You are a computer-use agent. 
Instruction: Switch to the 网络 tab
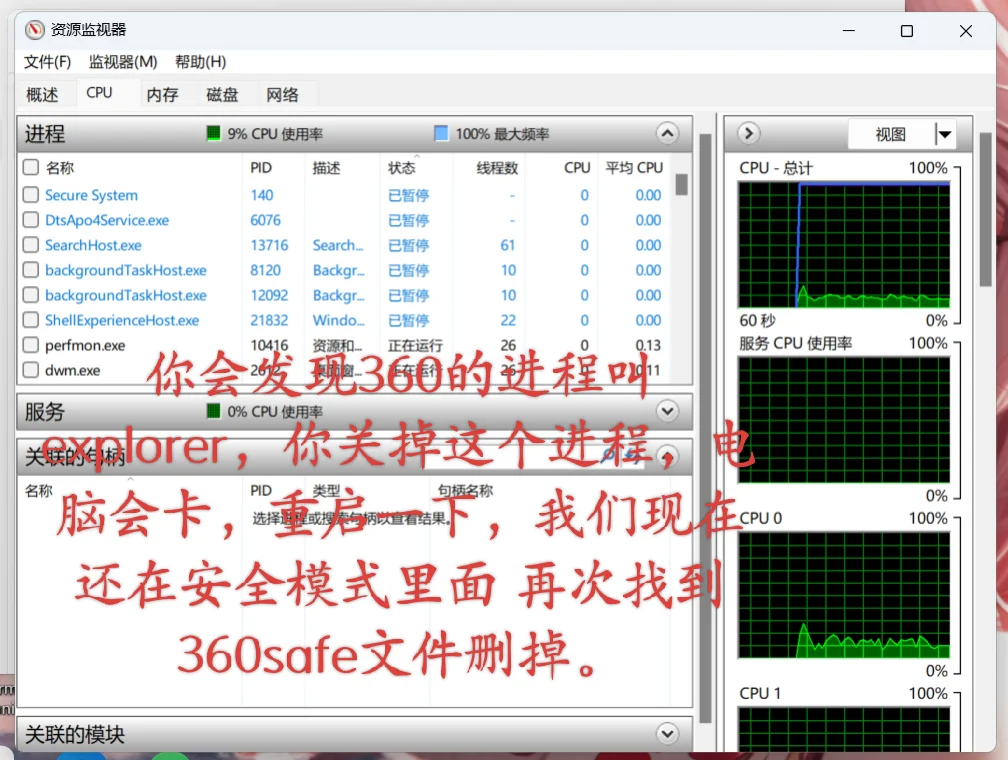tap(283, 94)
